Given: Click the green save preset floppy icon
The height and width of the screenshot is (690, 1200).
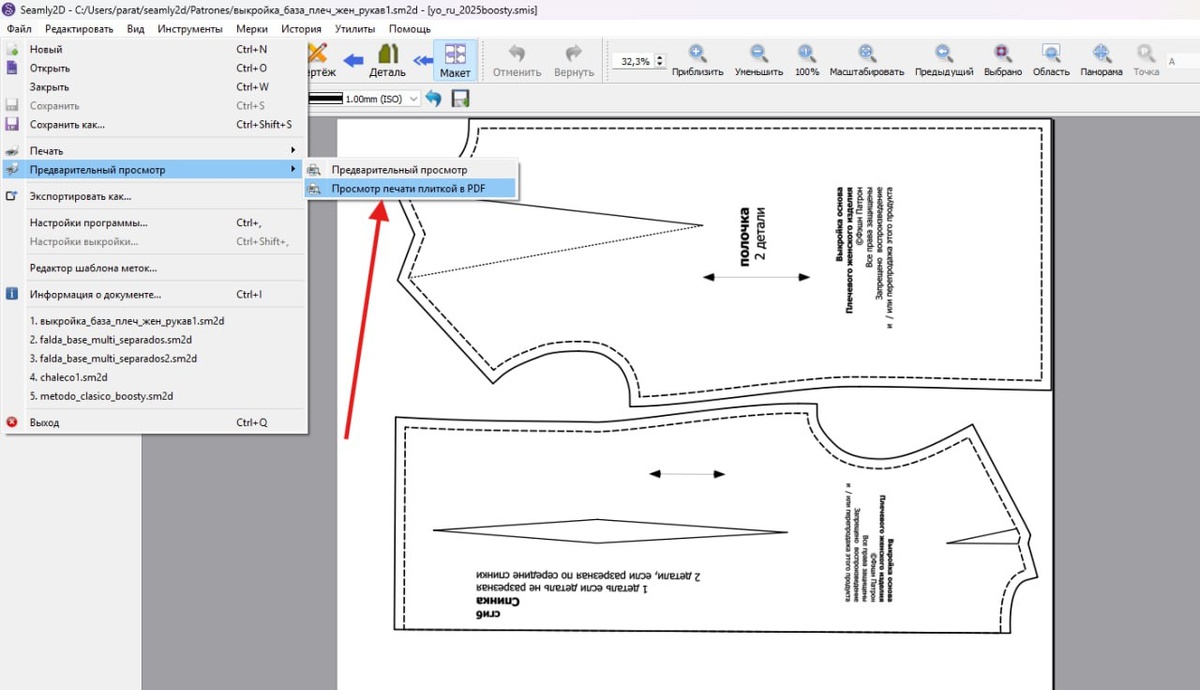Looking at the screenshot, I should tap(461, 99).
